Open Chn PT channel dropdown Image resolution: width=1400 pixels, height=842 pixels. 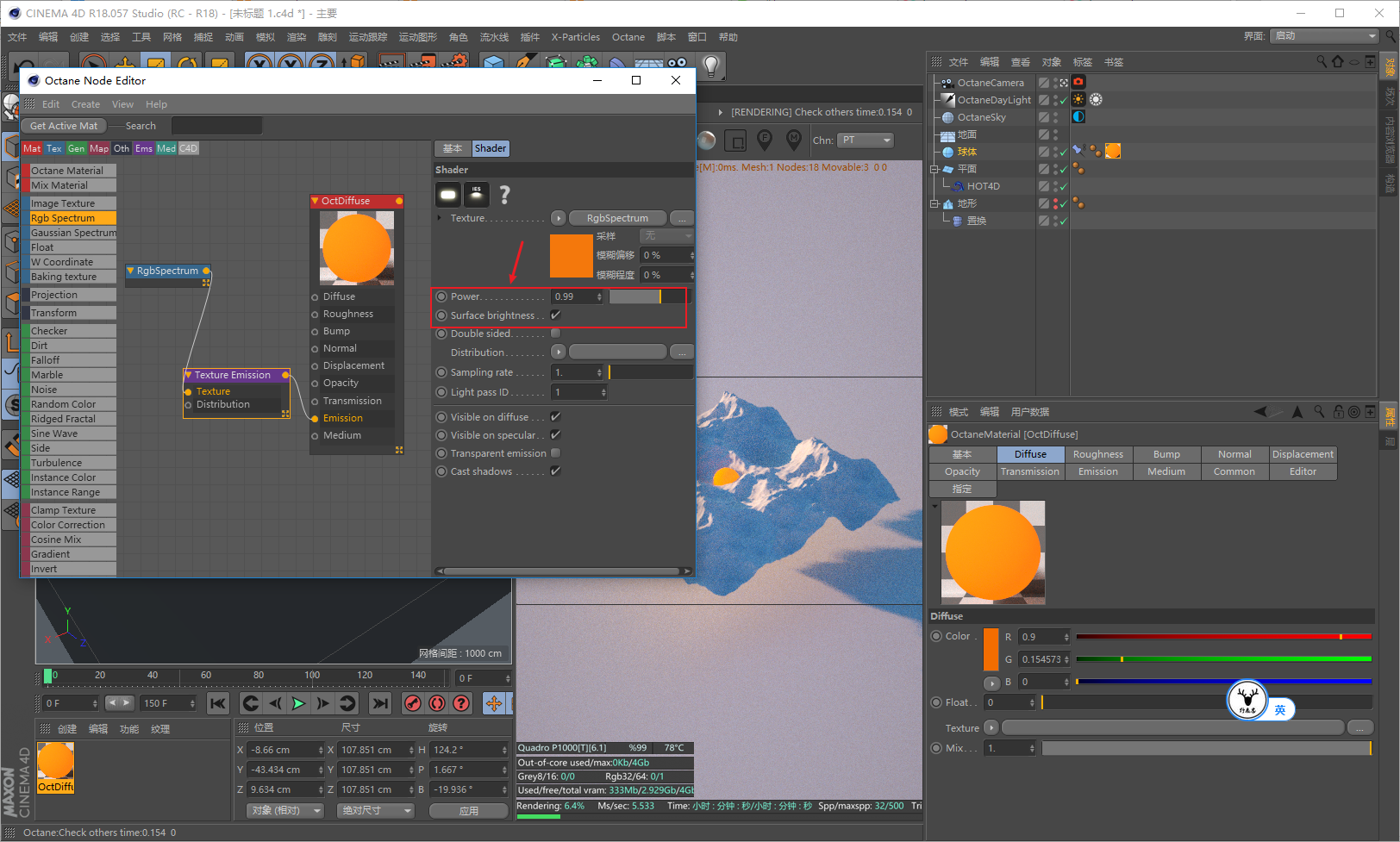tap(866, 140)
